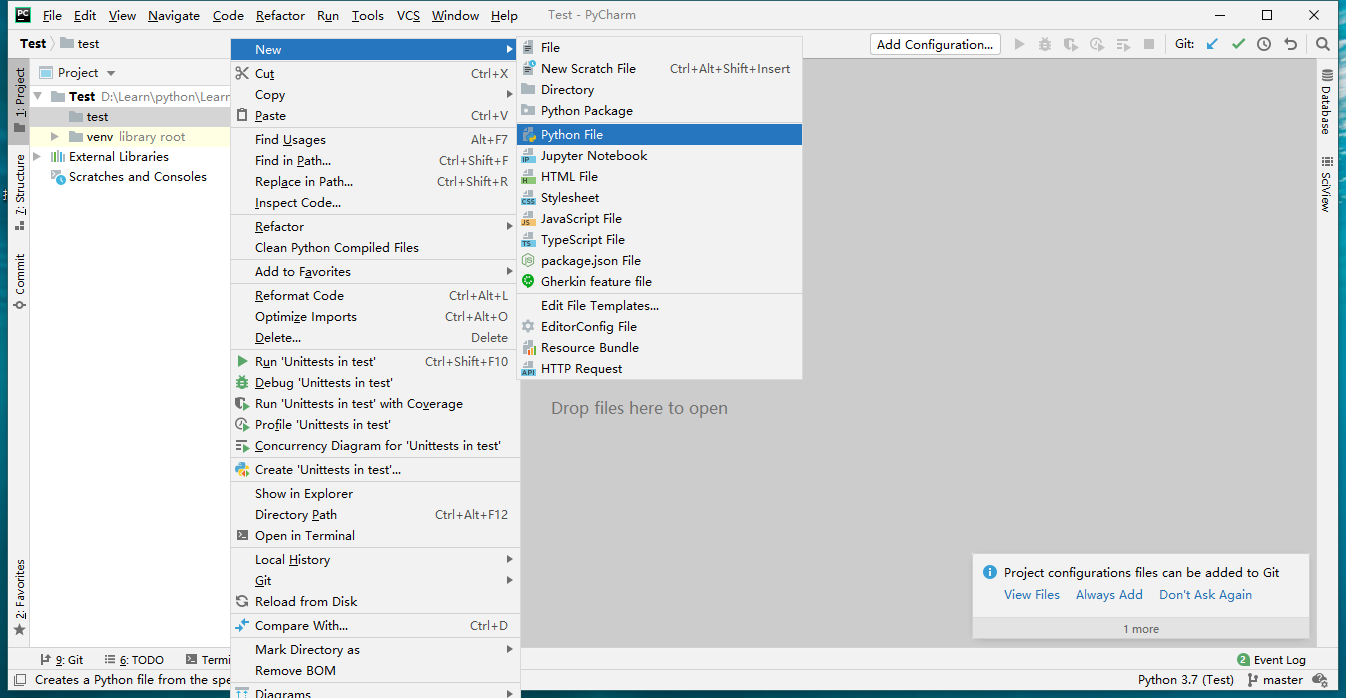
Task: Open Local History submenu
Action: click(x=374, y=560)
